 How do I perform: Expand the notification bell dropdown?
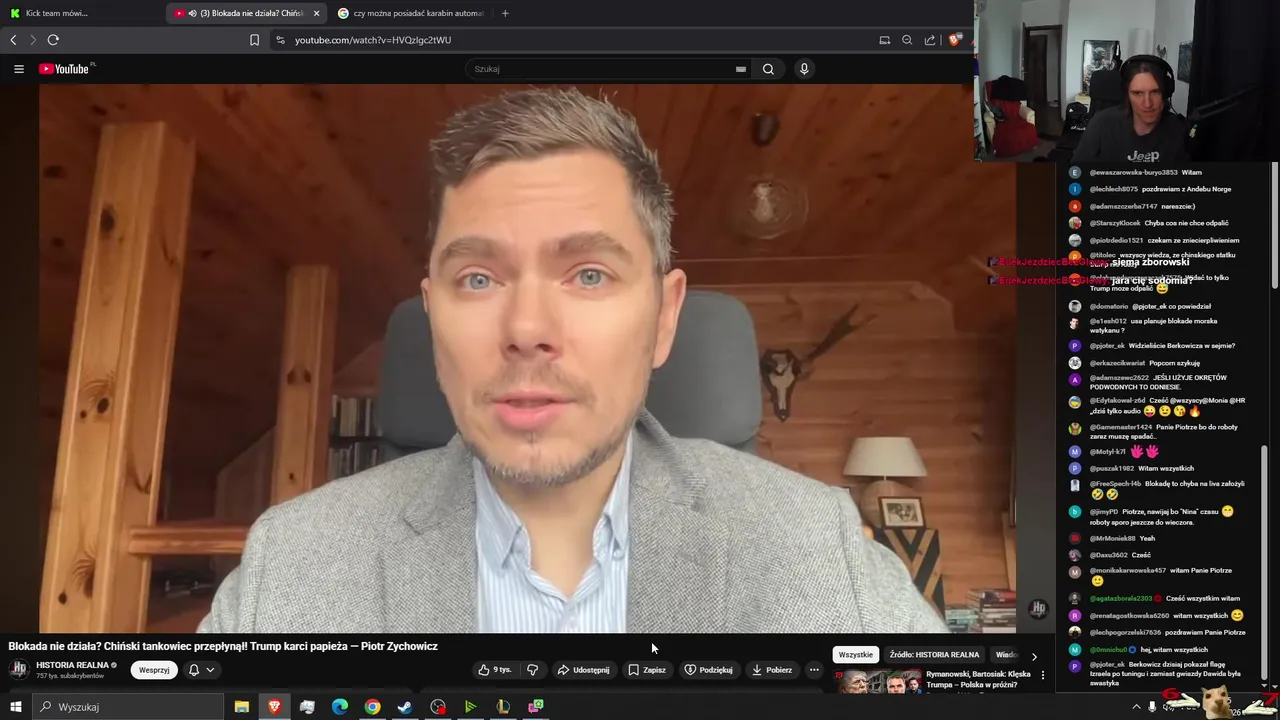click(202, 670)
